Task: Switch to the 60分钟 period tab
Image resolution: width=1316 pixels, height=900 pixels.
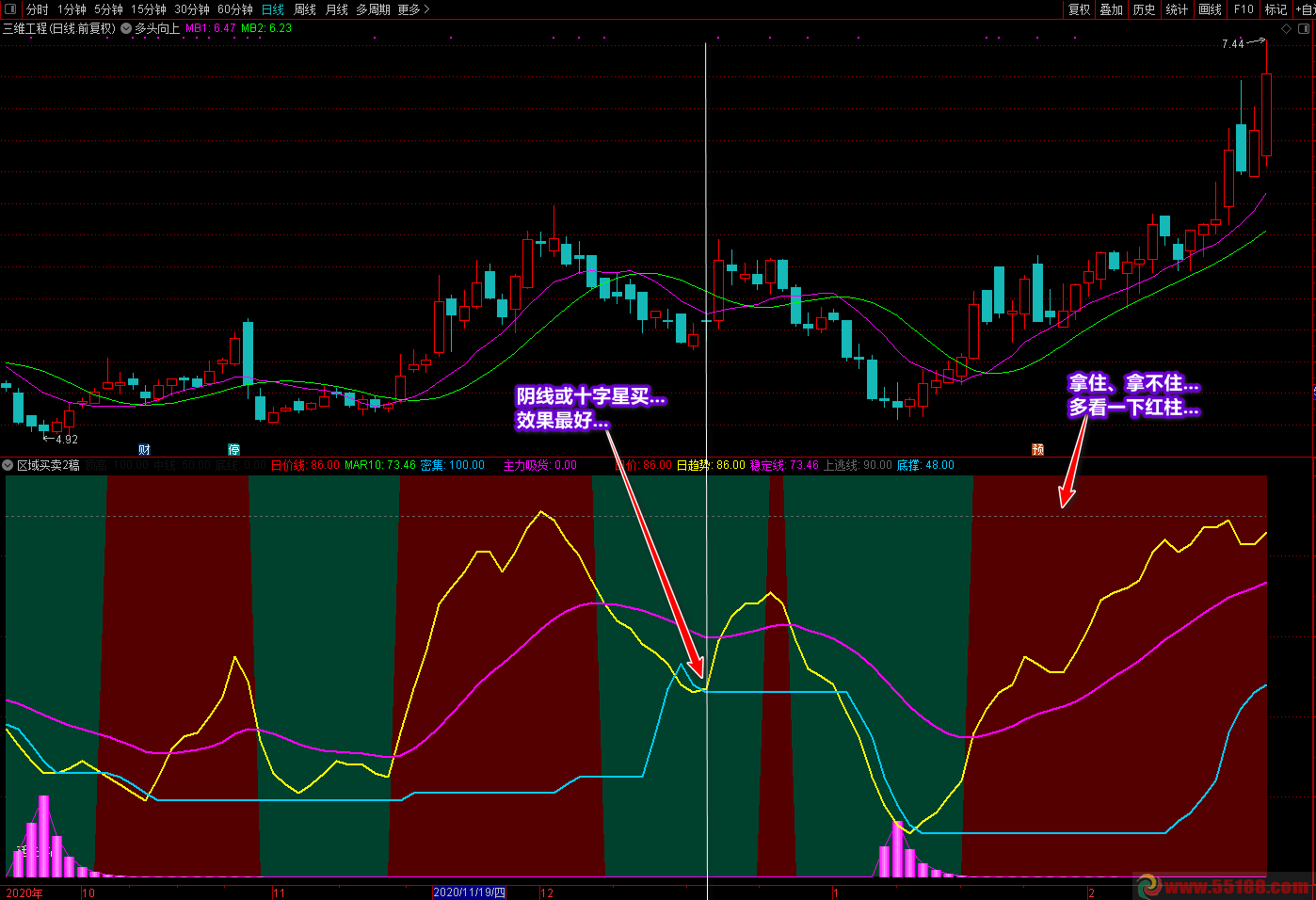Action: tap(235, 9)
